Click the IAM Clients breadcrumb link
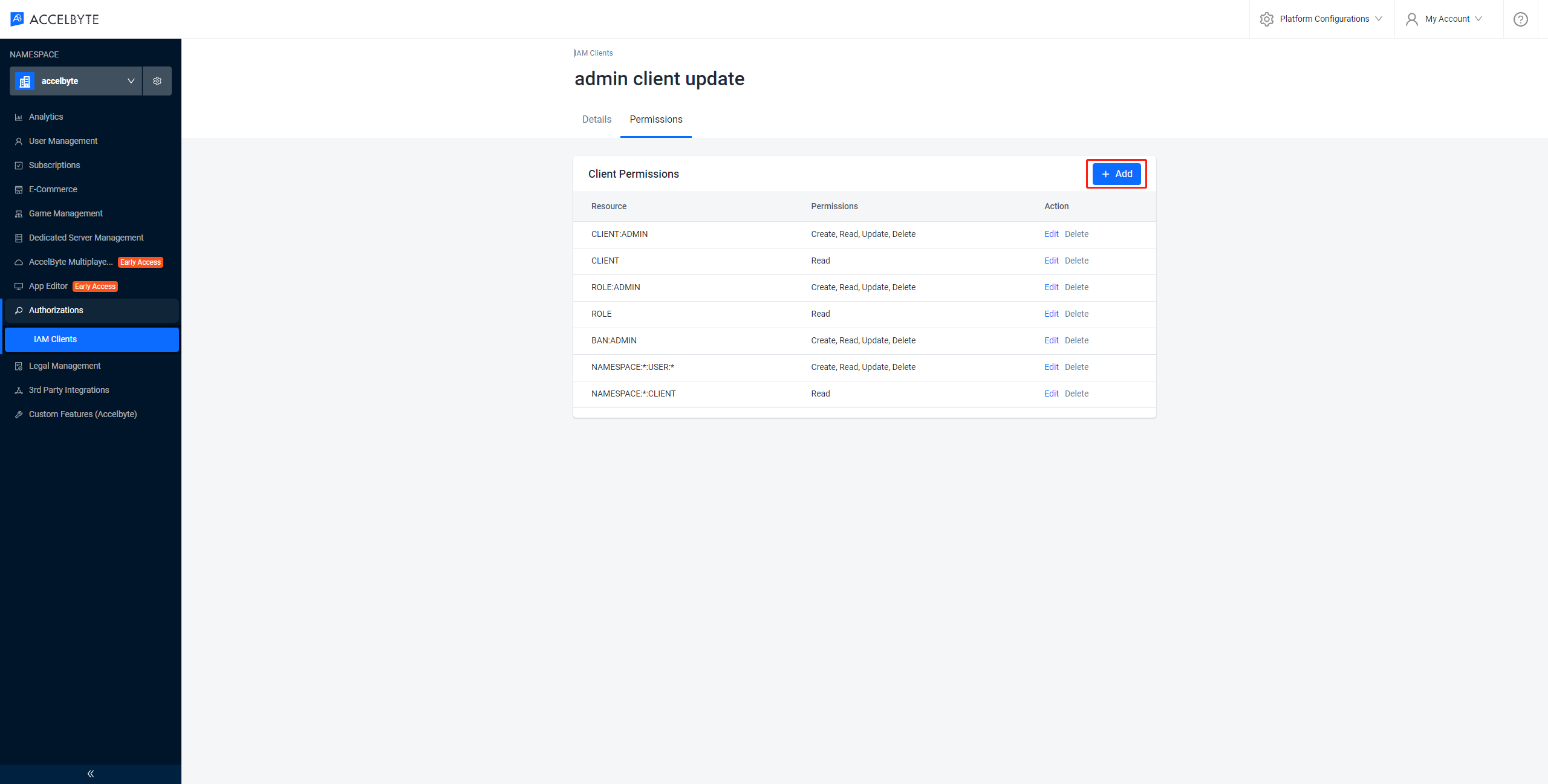 (x=592, y=53)
